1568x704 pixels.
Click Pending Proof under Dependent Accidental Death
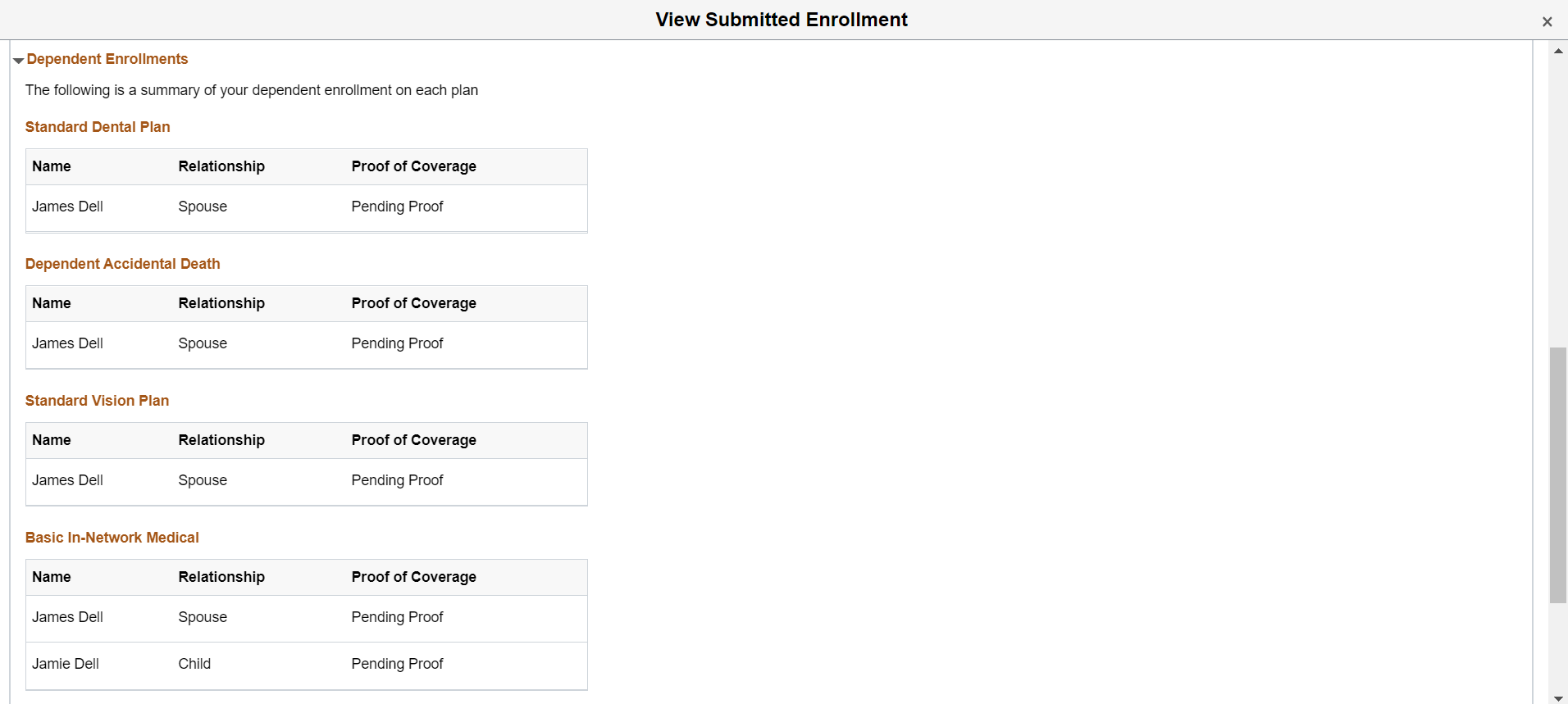coord(397,343)
